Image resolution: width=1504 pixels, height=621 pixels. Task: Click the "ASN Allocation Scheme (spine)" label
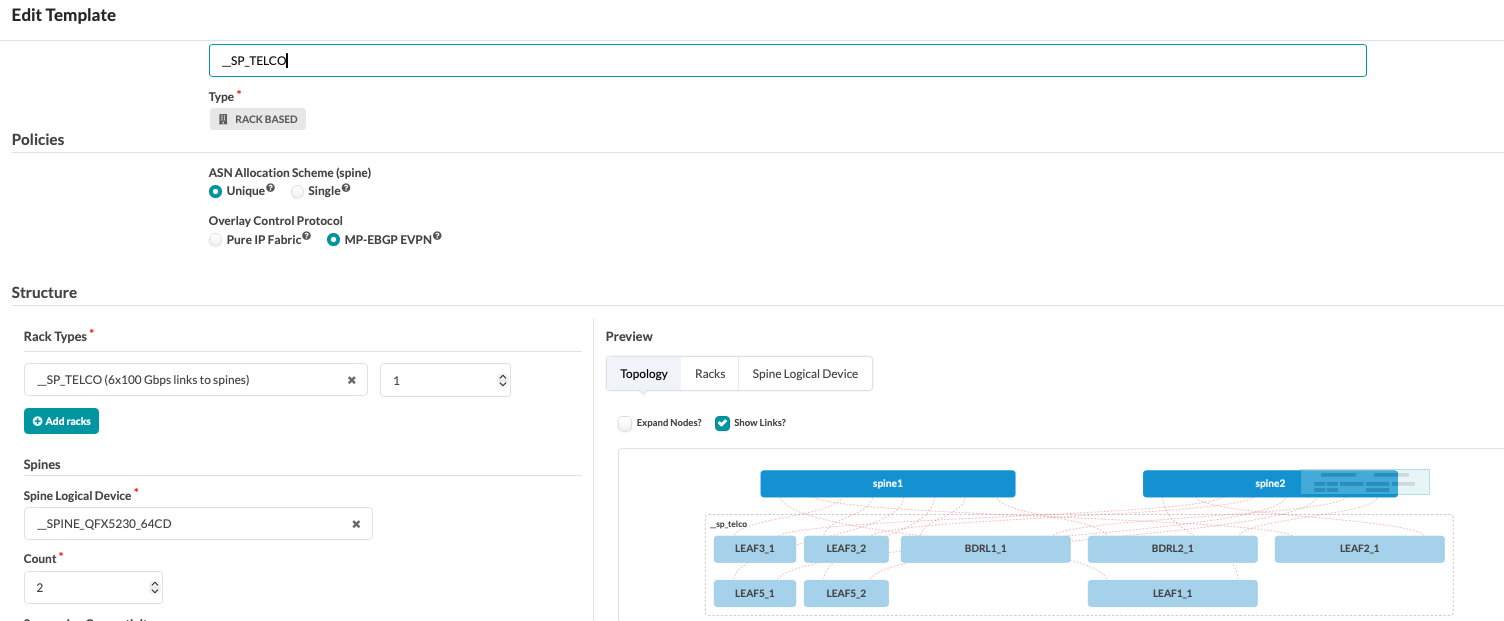[x=290, y=173]
